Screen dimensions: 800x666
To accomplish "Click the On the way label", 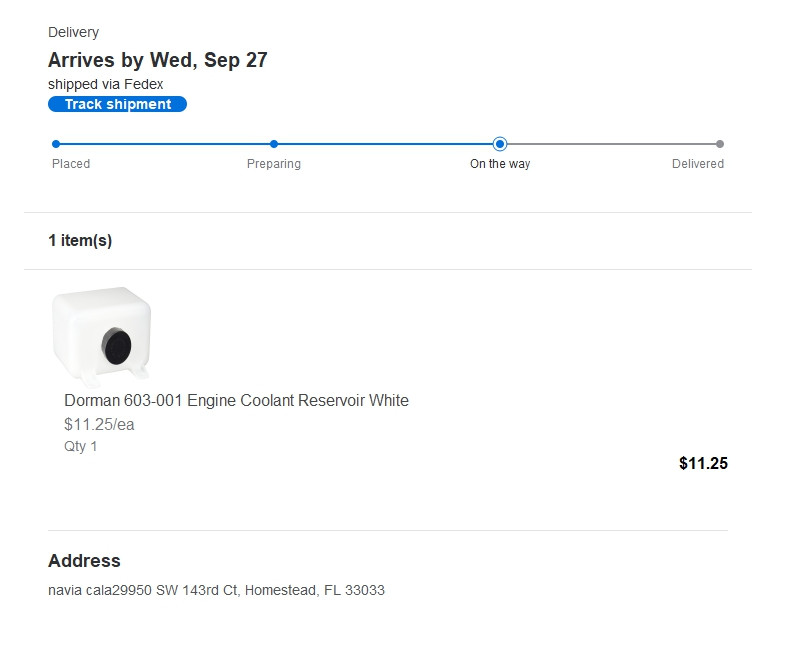I will tap(500, 164).
